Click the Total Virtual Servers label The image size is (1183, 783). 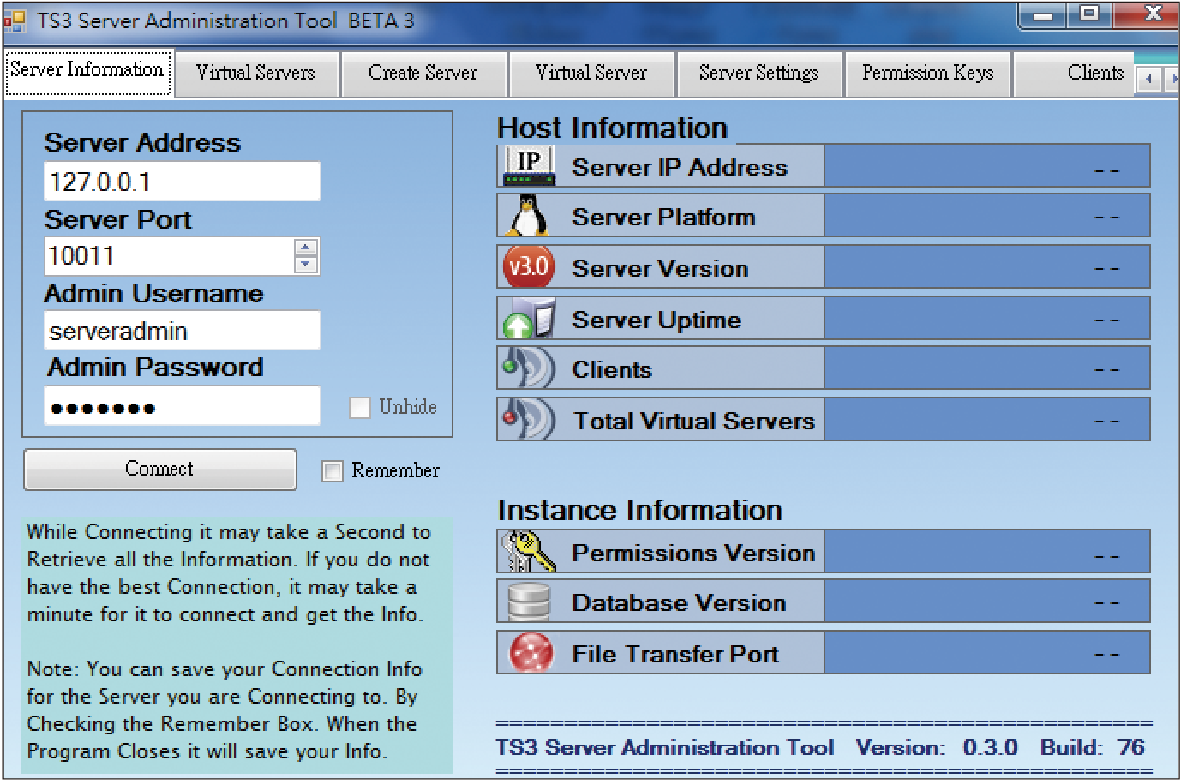[694, 420]
